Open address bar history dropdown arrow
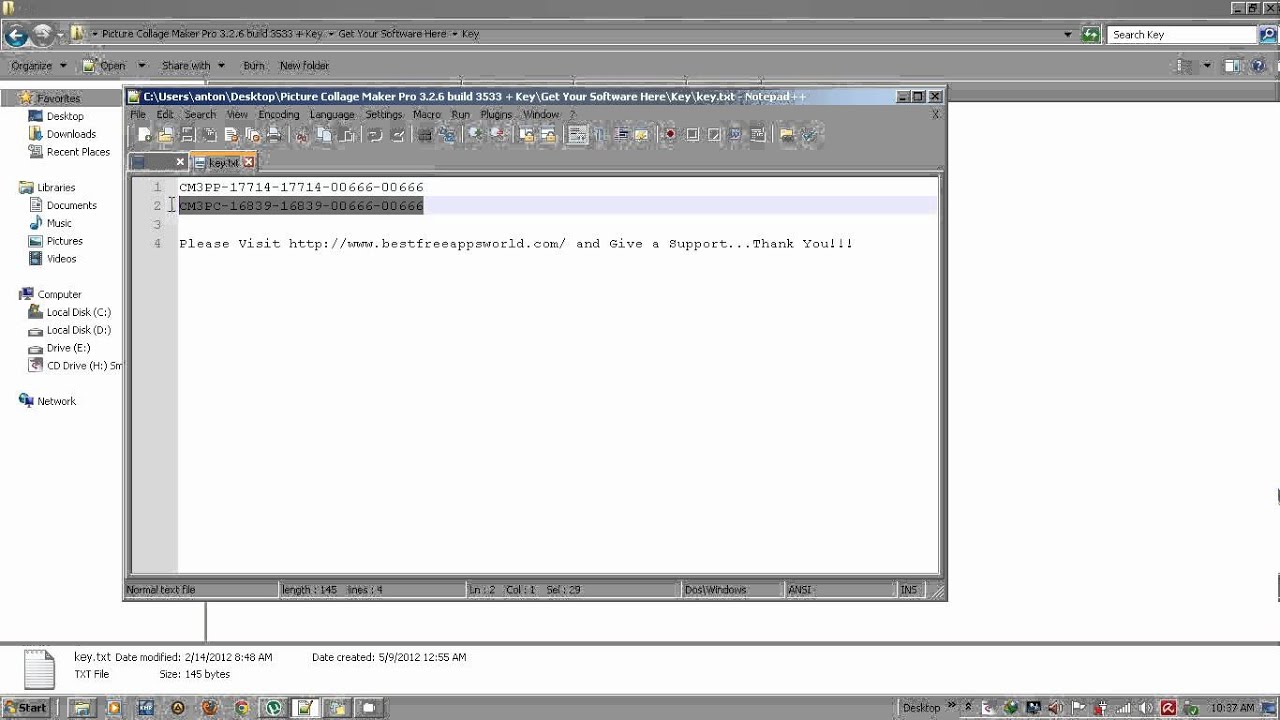This screenshot has width=1280, height=720. click(x=1068, y=34)
